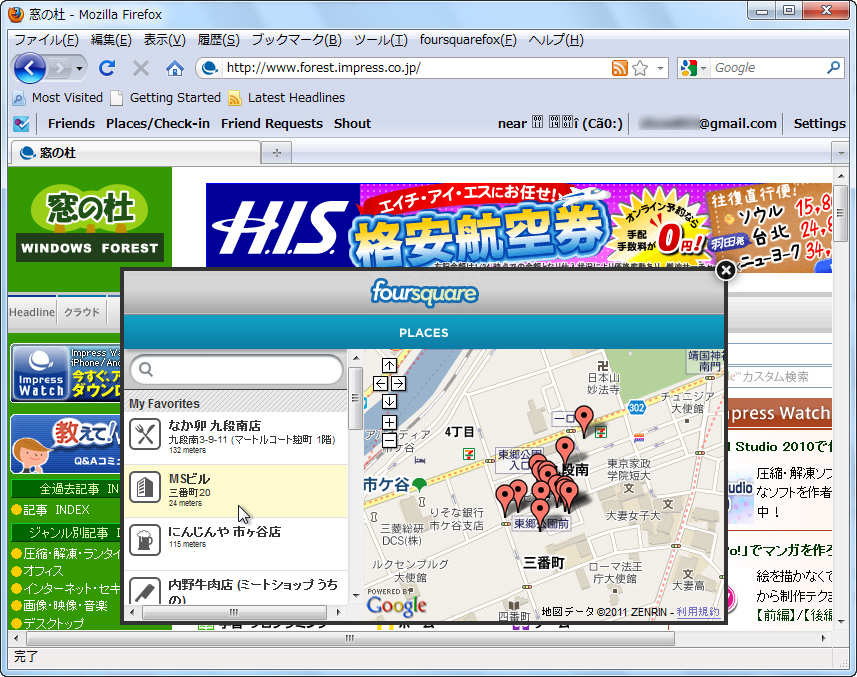The image size is (857, 677).
Task: Click the back navigation arrow
Action: click(x=30, y=67)
